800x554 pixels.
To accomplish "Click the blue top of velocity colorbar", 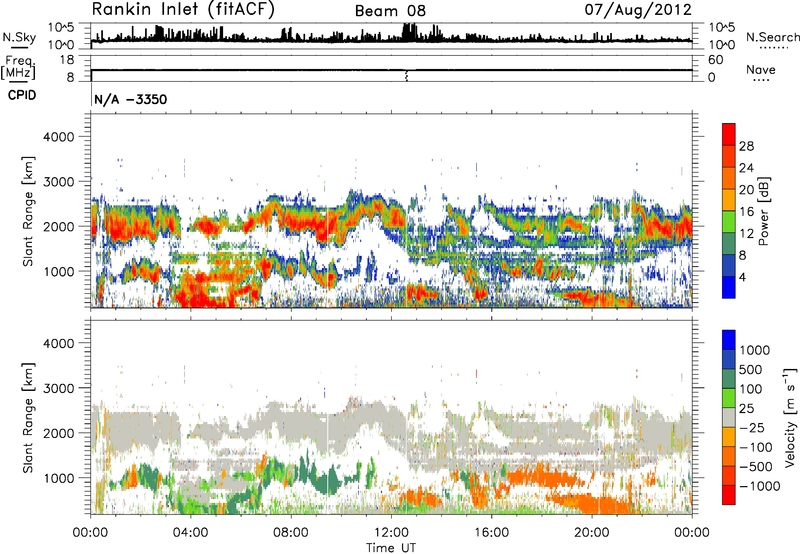I will pos(729,340).
